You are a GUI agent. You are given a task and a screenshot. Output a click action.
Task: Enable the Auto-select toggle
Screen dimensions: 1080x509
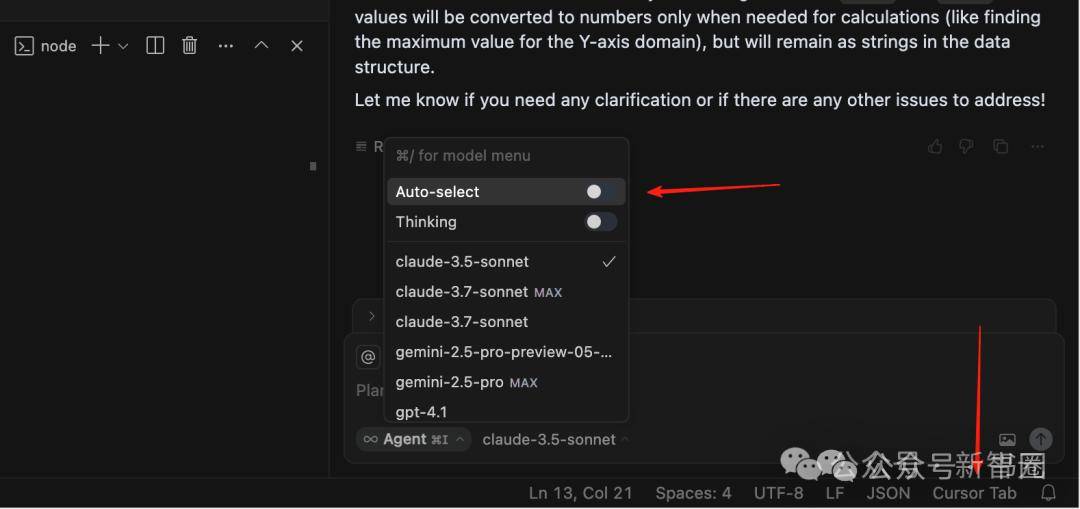pos(601,192)
